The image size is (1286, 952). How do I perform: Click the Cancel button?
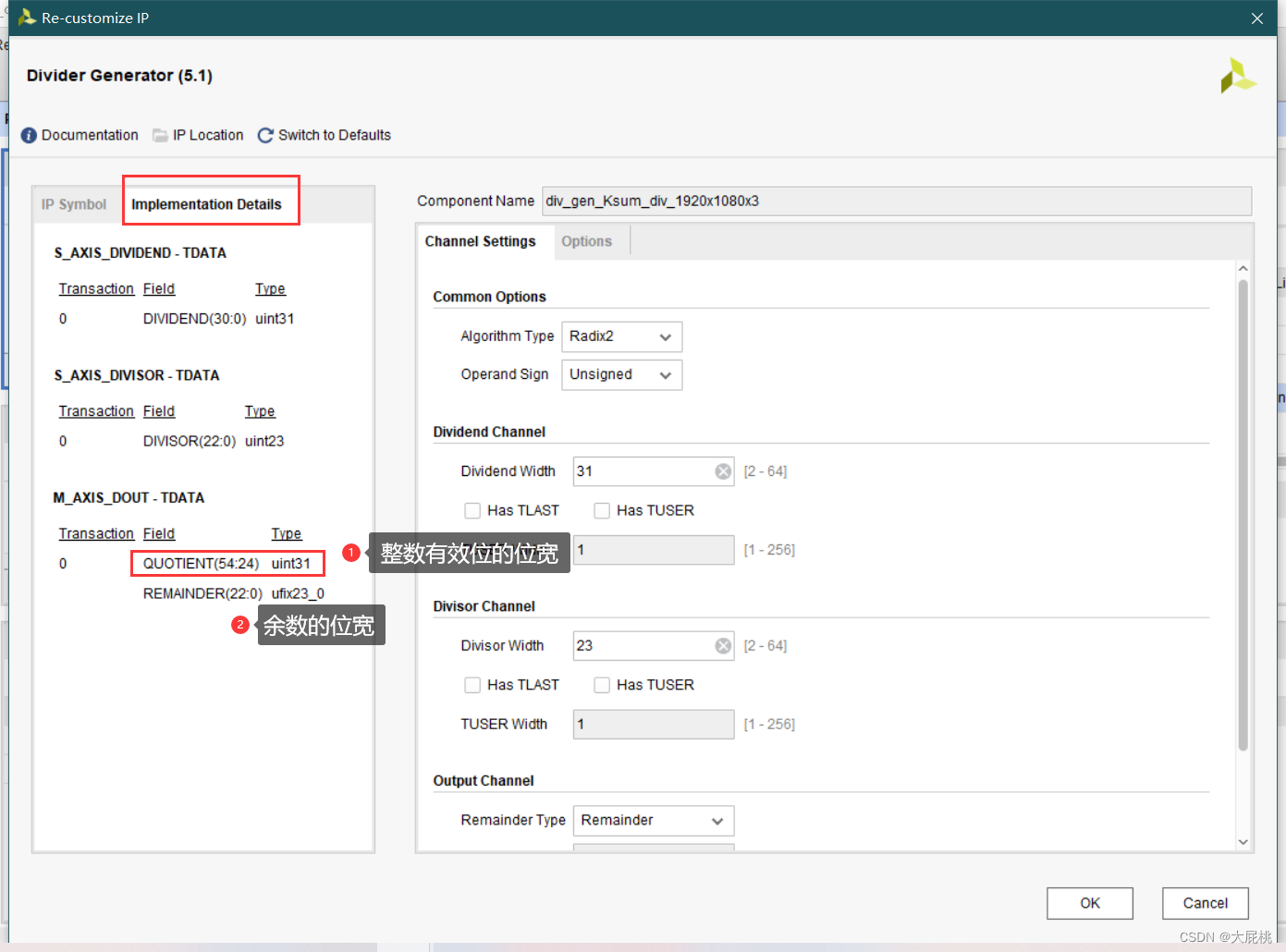pos(1206,903)
